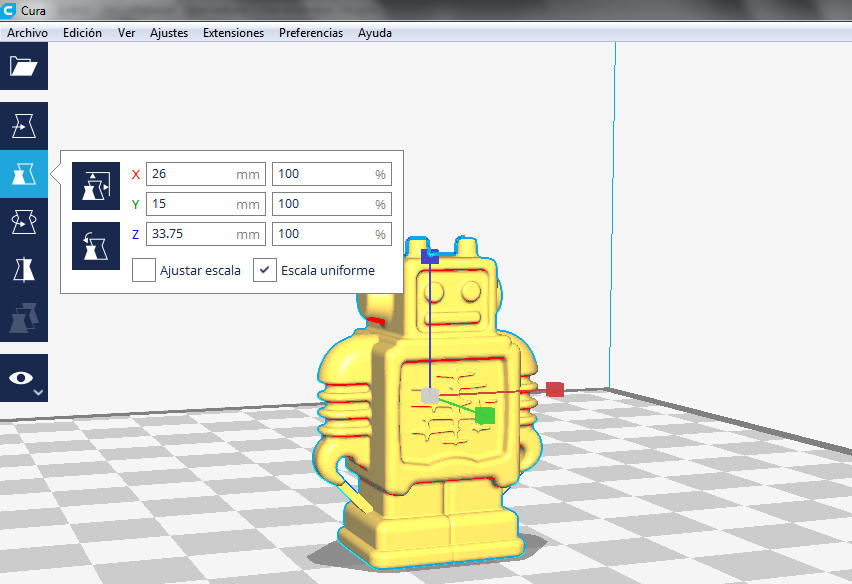This screenshot has width=852, height=584.
Task: Click the scale-to-max button beside the X field
Action: pos(97,185)
